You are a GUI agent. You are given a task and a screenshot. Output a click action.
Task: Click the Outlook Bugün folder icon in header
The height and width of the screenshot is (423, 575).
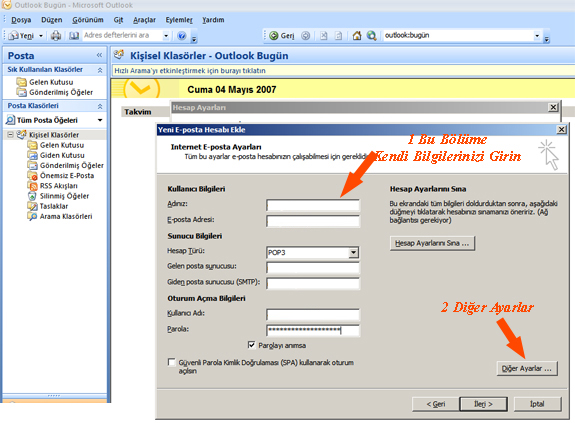click(119, 55)
